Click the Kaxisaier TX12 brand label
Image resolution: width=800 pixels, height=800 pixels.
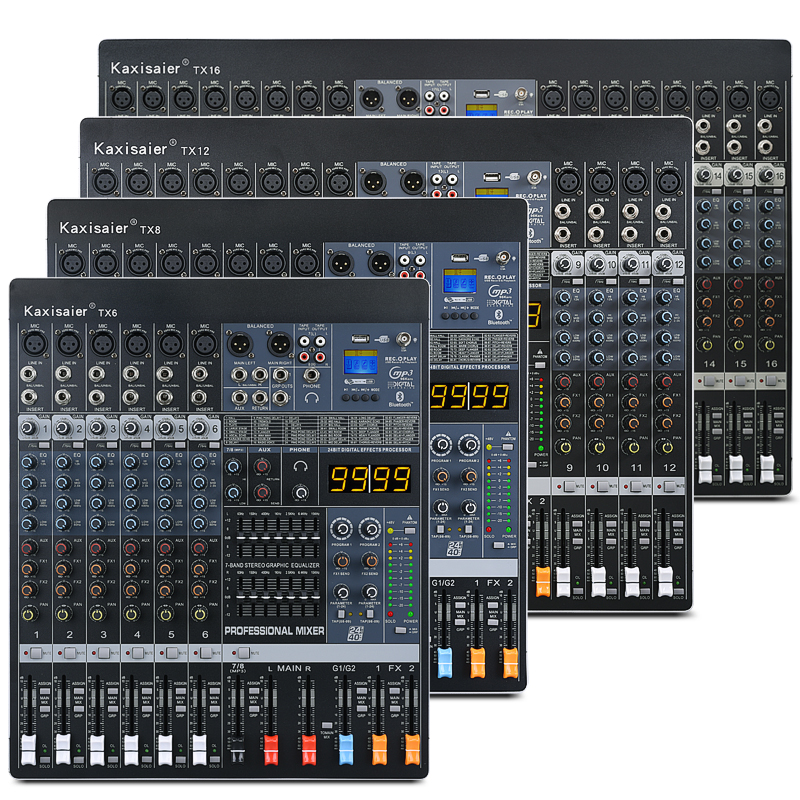152,148
